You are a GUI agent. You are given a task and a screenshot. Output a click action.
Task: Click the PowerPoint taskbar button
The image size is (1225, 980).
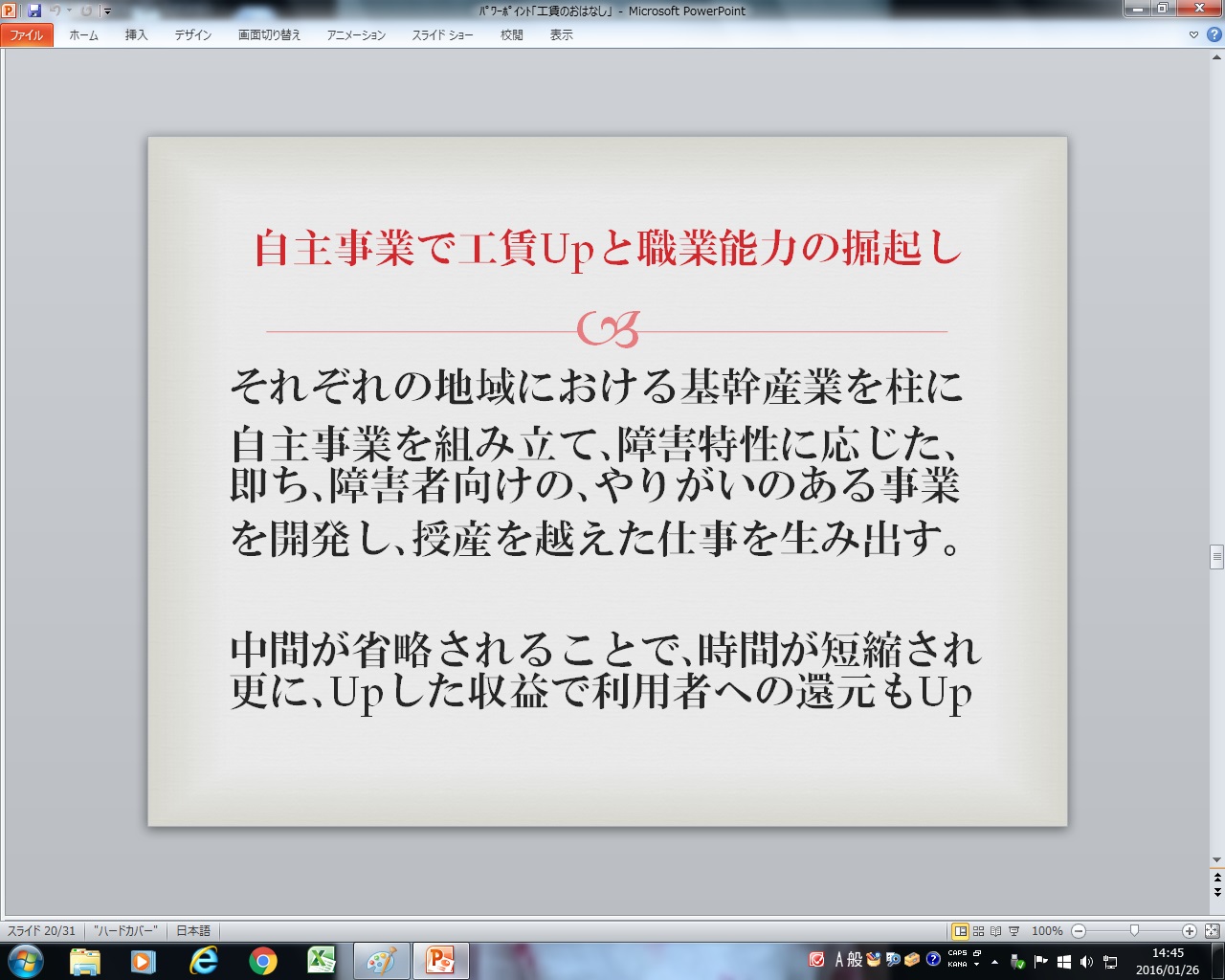tap(440, 961)
